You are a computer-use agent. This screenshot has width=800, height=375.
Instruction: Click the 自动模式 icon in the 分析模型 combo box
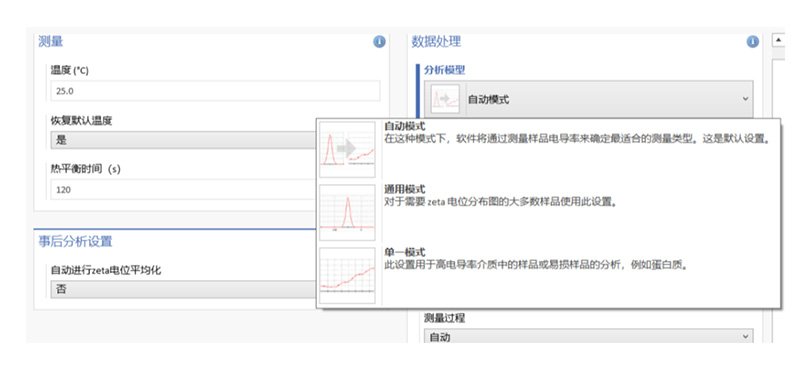click(445, 99)
